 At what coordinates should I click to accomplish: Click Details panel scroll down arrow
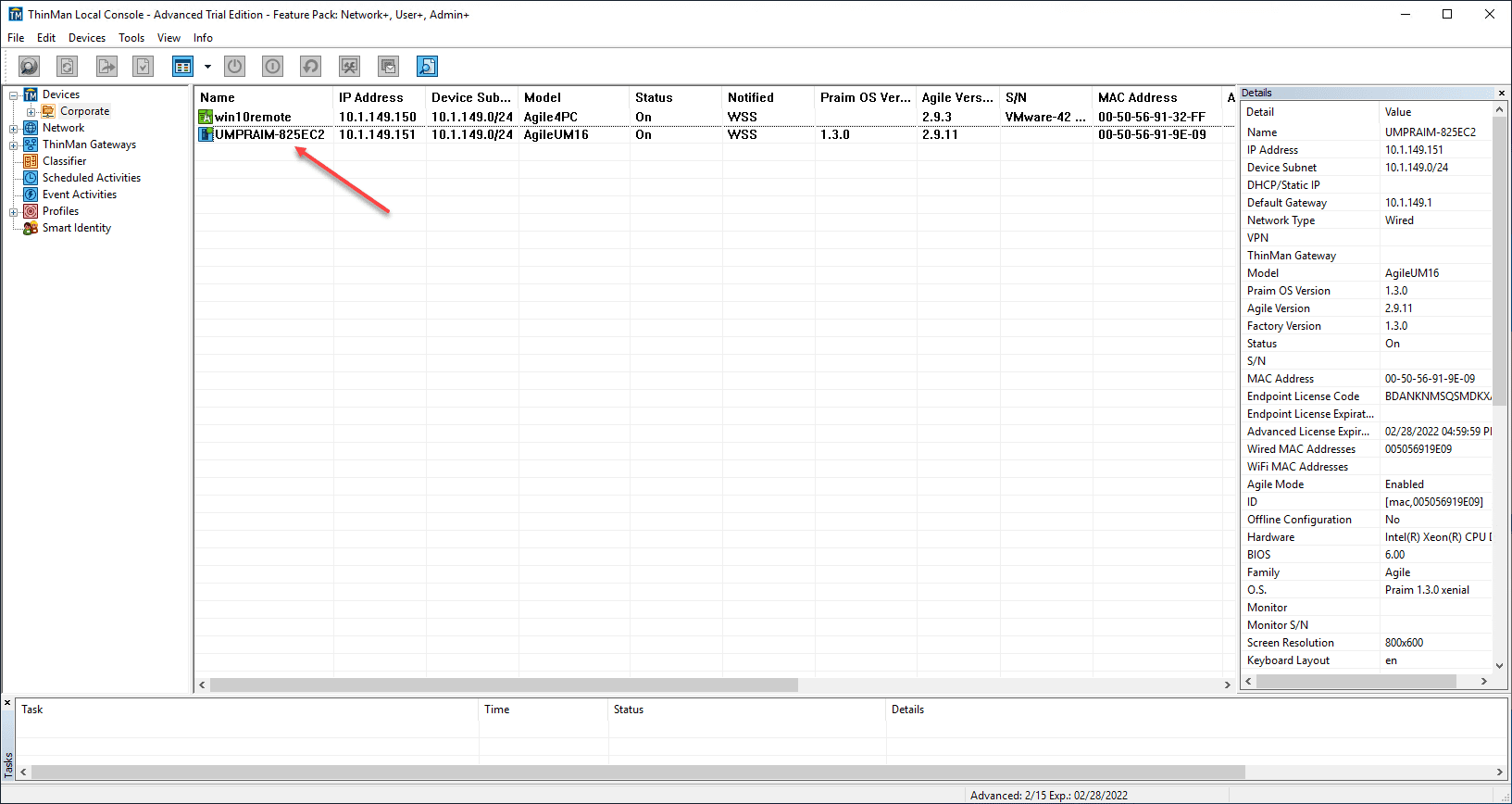tap(1500, 665)
